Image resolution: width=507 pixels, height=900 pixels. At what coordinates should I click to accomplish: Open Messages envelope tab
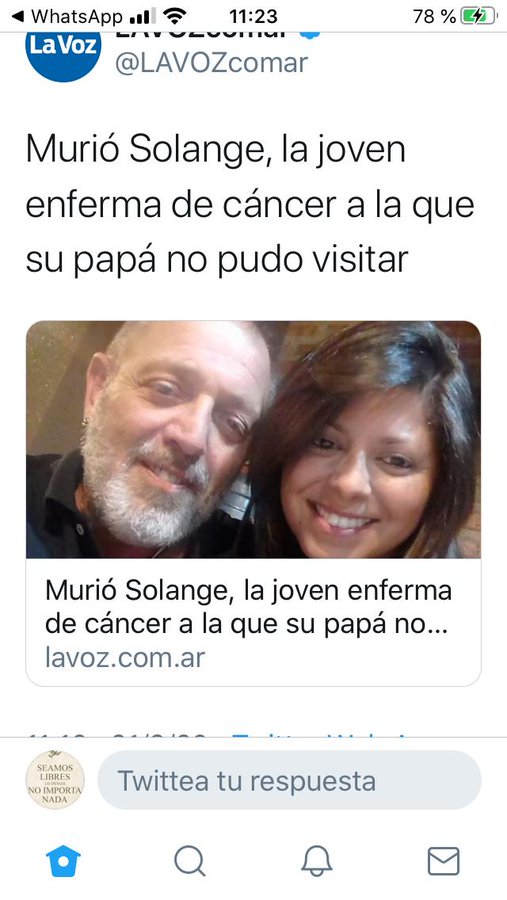444,862
